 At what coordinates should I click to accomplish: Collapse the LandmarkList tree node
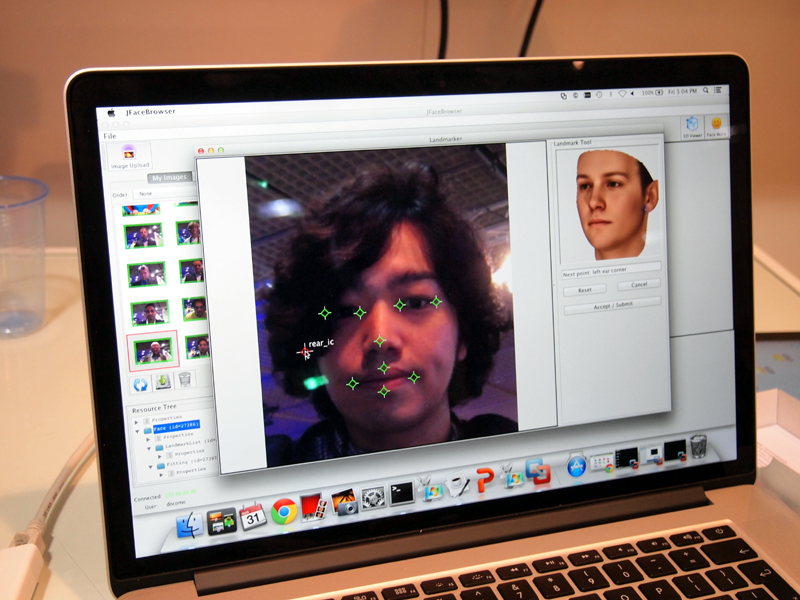(149, 448)
